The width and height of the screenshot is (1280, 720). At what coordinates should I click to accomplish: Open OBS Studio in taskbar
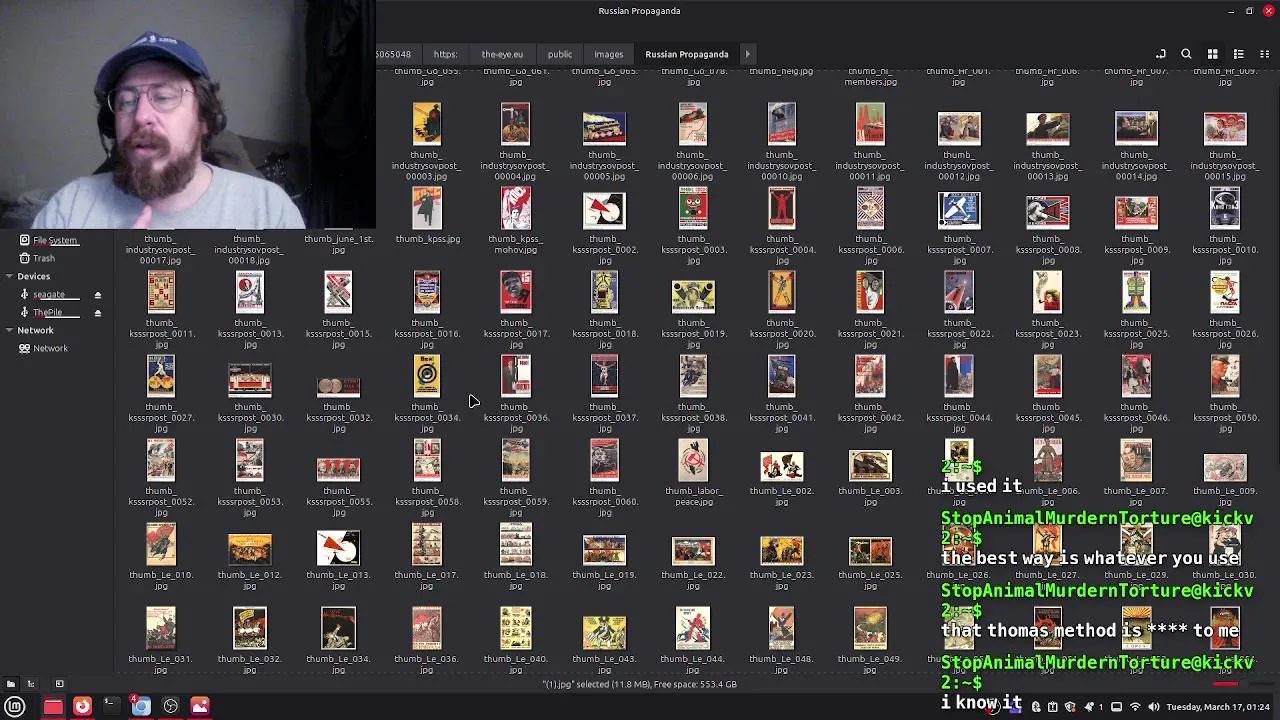coord(170,706)
